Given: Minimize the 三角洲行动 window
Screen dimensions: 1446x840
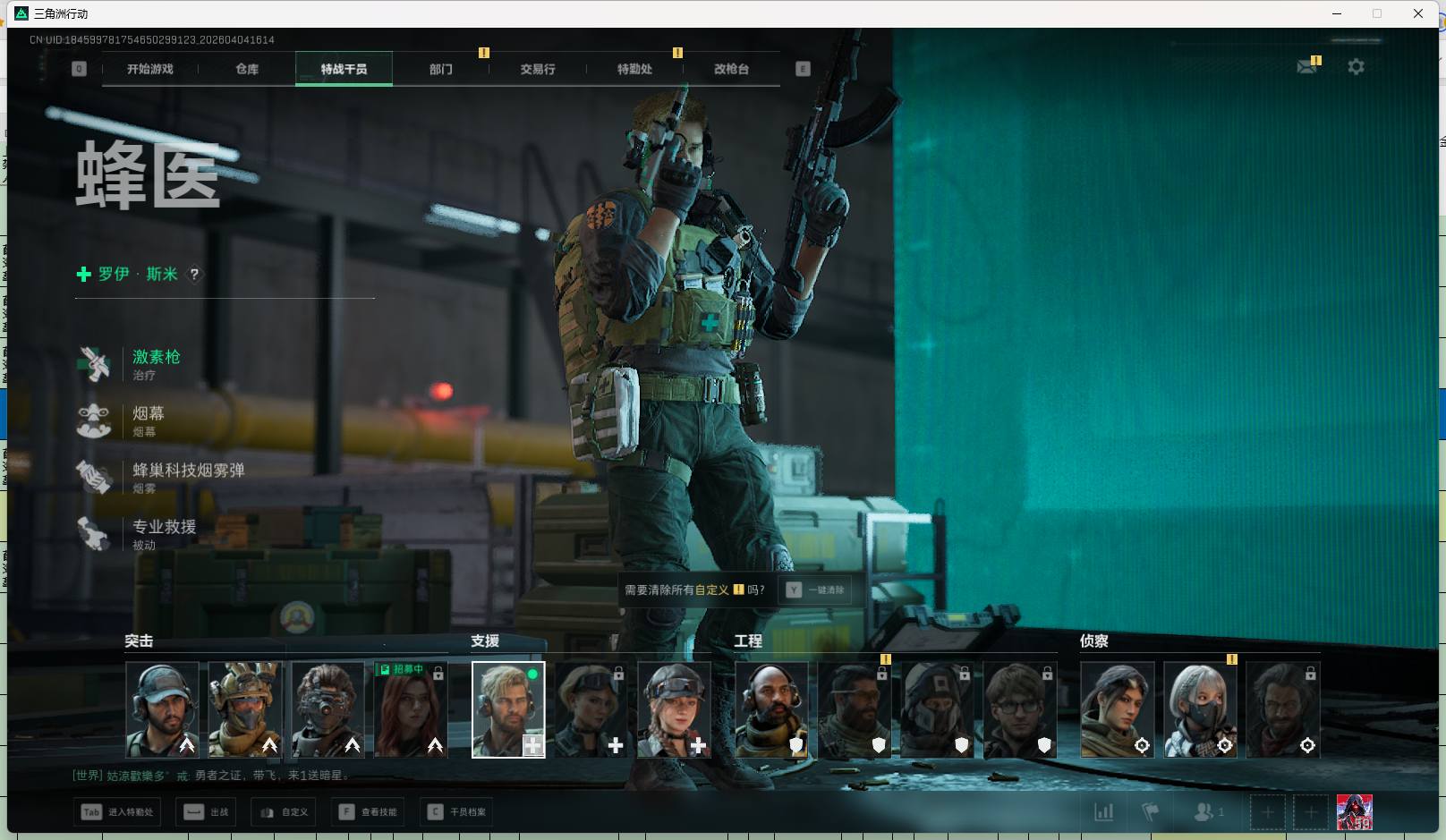Looking at the screenshot, I should pyautogui.click(x=1337, y=13).
